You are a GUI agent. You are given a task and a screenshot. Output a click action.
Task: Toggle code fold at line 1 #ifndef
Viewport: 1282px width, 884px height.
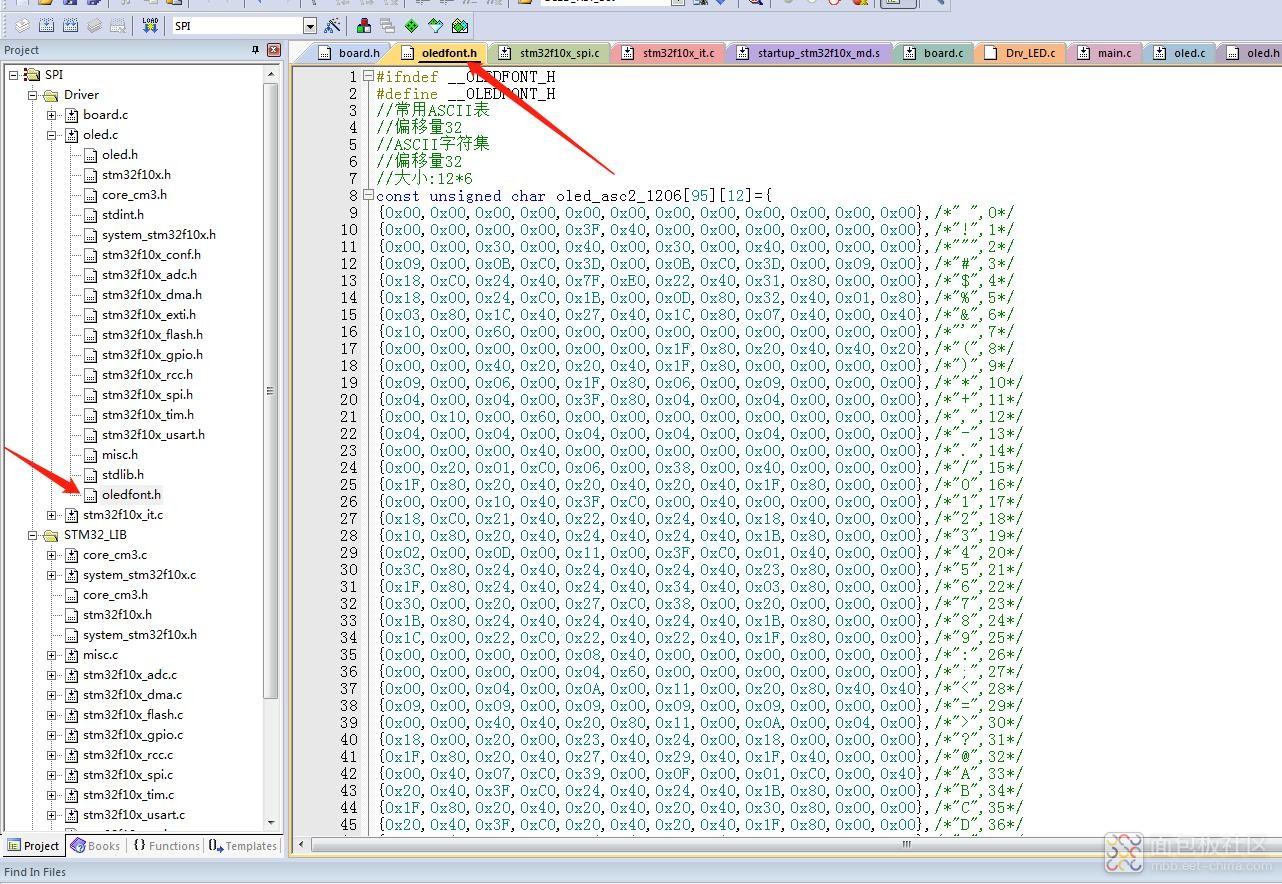pyautogui.click(x=368, y=76)
